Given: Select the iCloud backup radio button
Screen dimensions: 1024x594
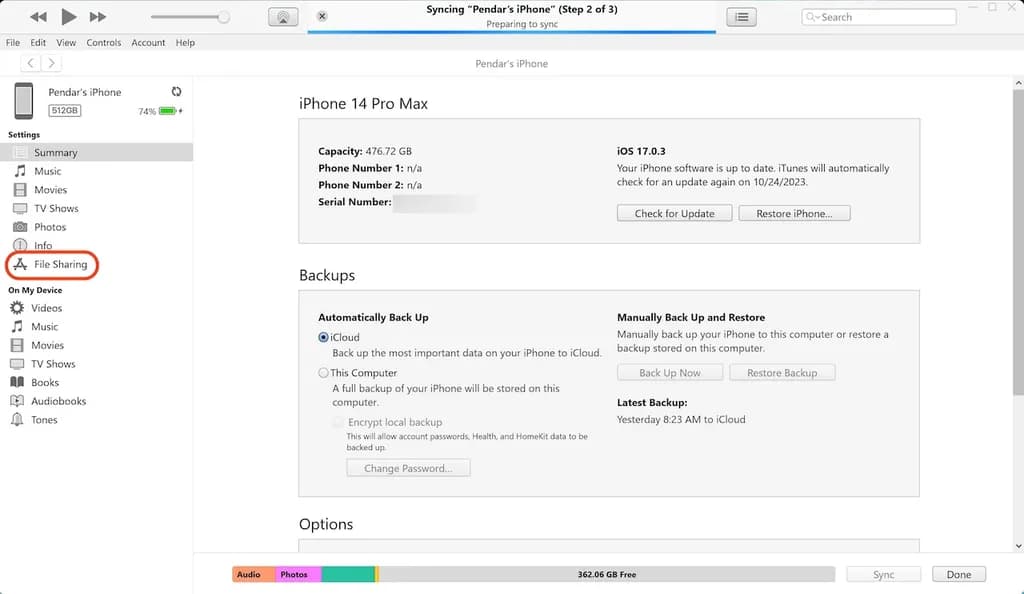Looking at the screenshot, I should point(324,338).
